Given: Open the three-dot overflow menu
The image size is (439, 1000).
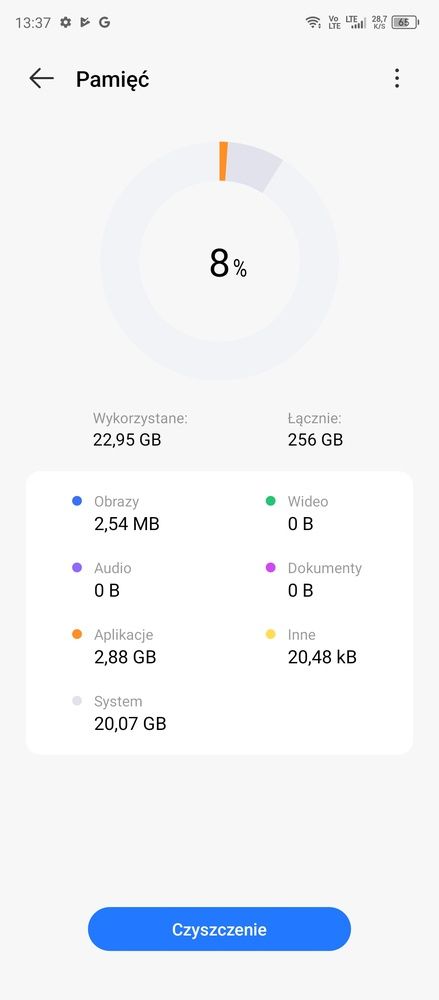Looking at the screenshot, I should click(x=397, y=78).
